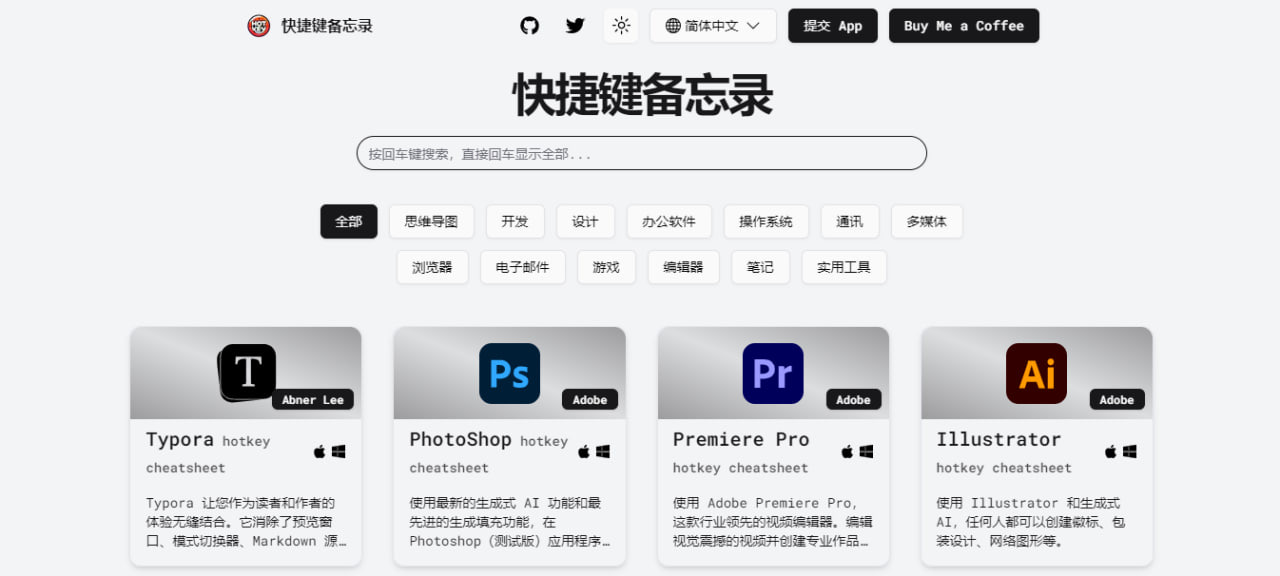
Task: Click Apple platform icon on Illustrator card
Action: pos(1111,452)
